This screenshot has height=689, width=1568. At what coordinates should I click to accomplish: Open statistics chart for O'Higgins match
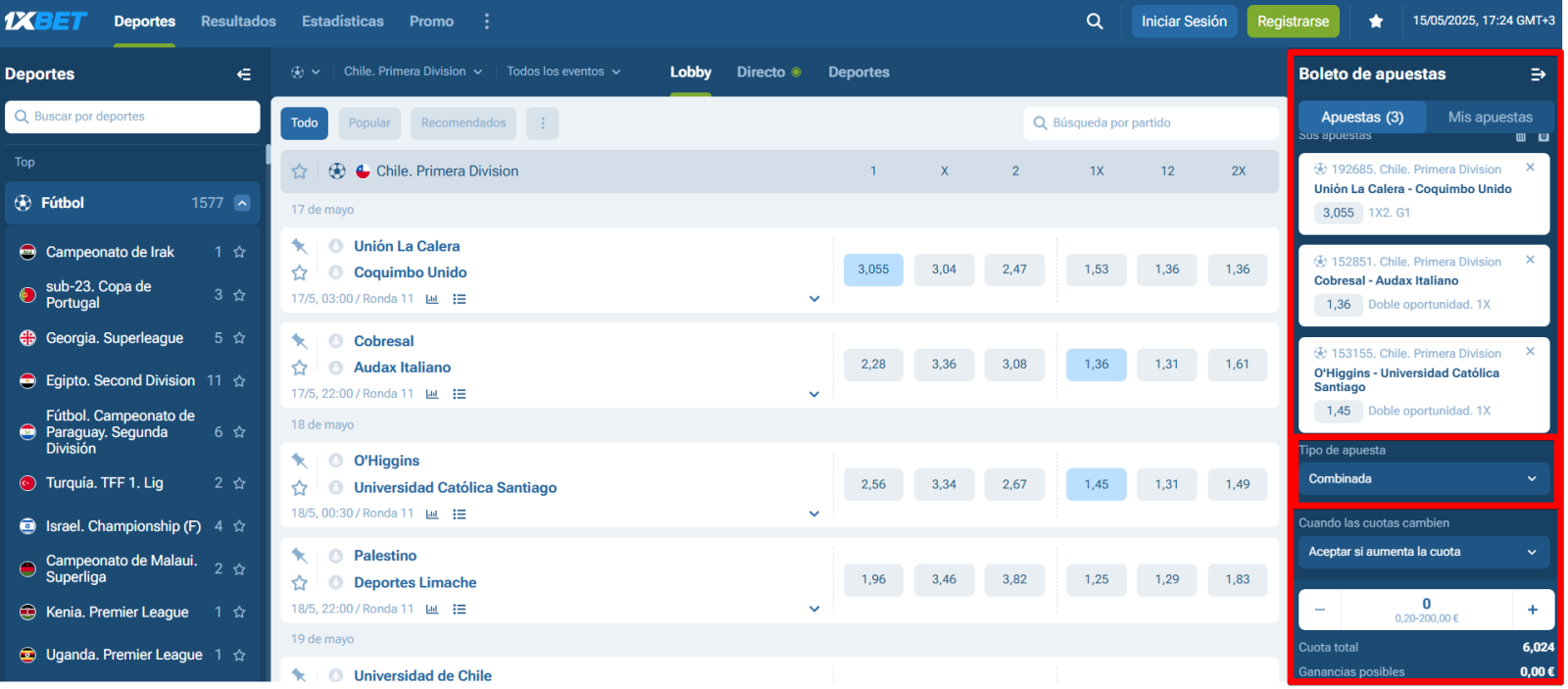(x=432, y=514)
